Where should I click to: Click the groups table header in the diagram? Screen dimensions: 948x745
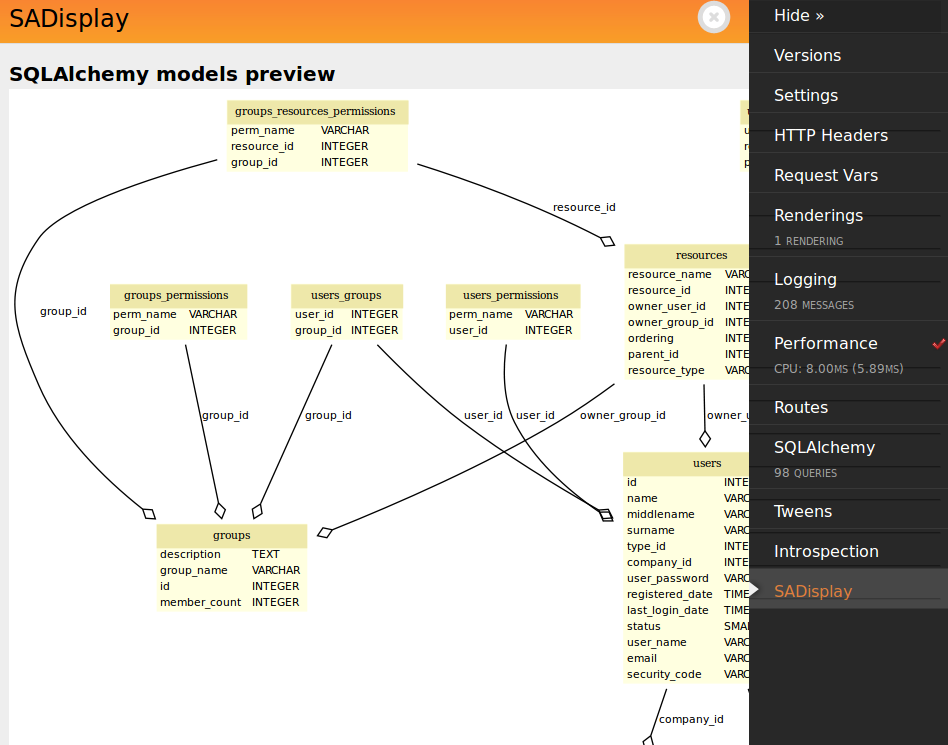tap(231, 535)
